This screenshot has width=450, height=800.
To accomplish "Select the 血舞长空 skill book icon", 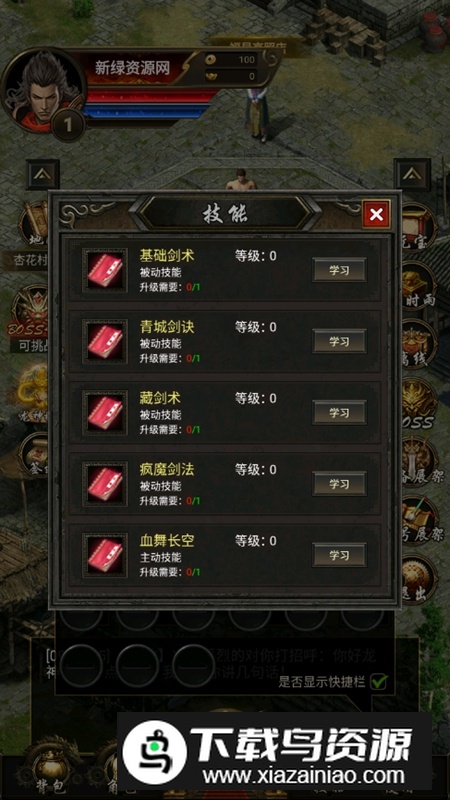I will 105,555.
